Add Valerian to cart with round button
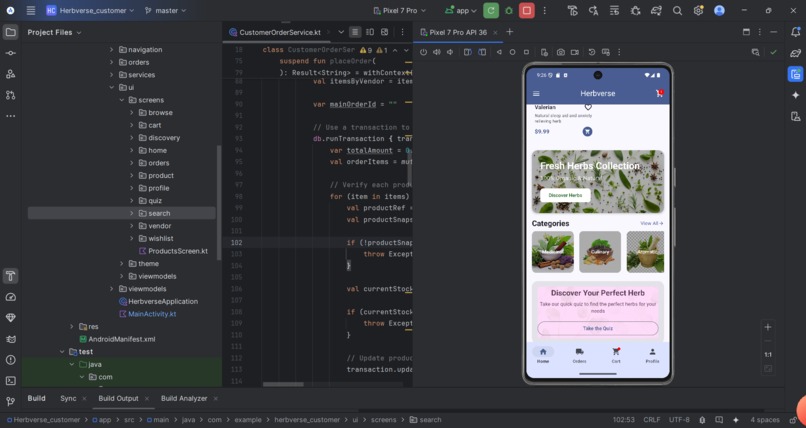This screenshot has width=806, height=428. point(587,132)
